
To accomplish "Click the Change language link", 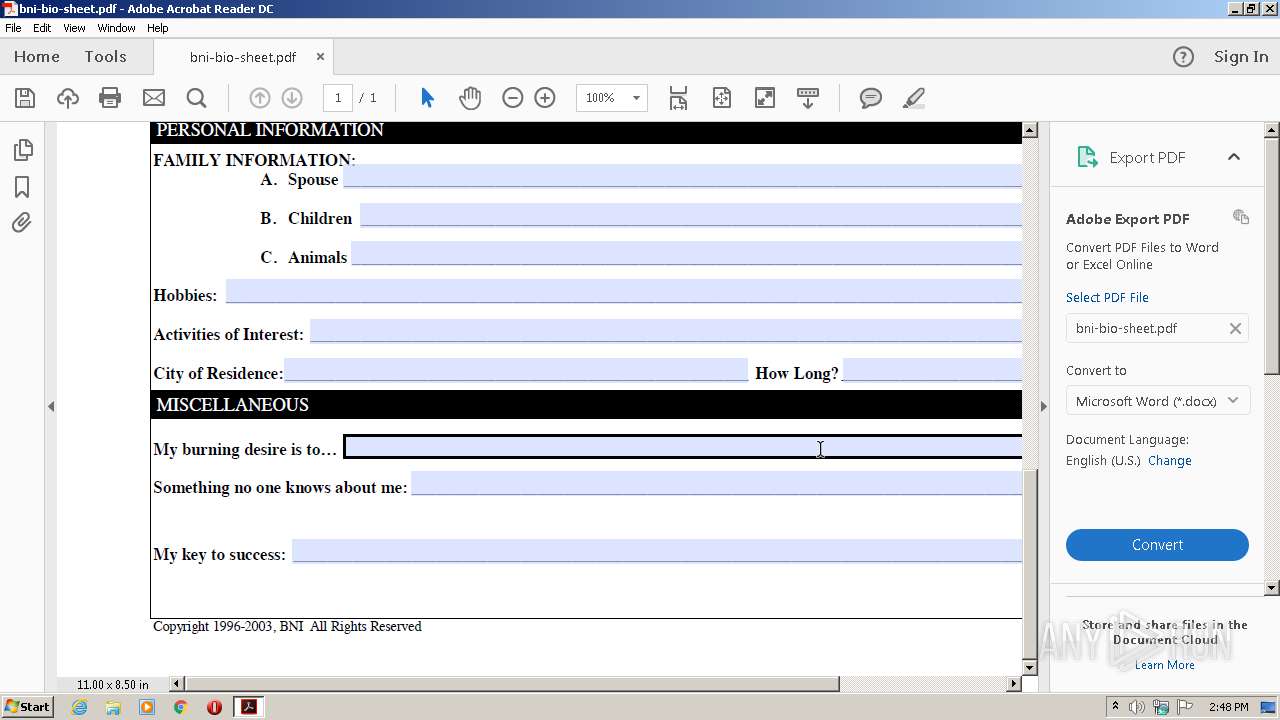I will pos(1170,461).
